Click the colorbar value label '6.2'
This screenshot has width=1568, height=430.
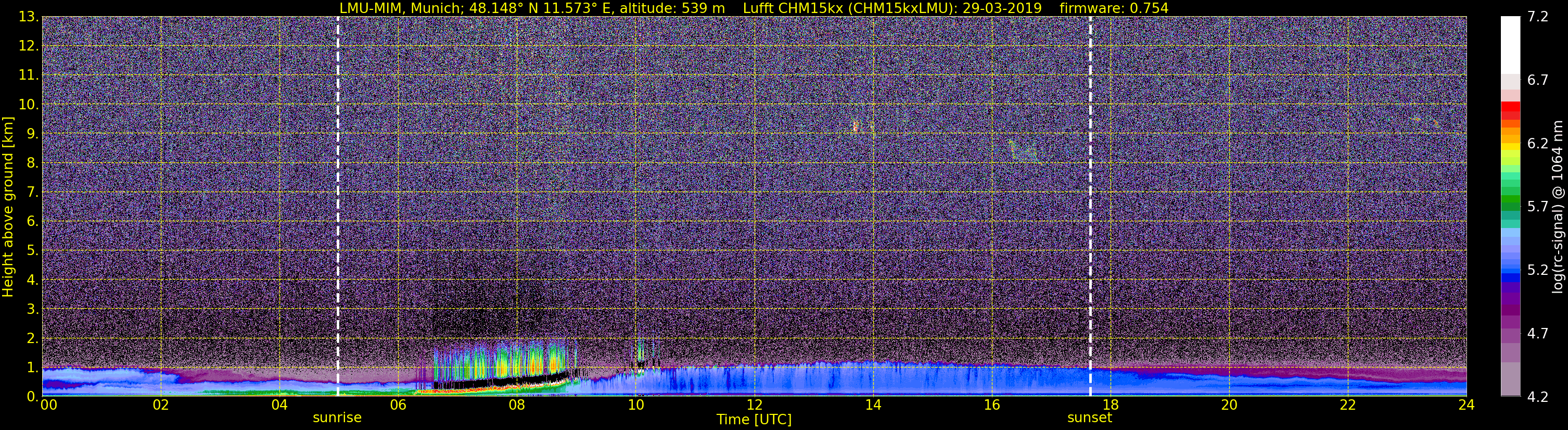[1538, 144]
